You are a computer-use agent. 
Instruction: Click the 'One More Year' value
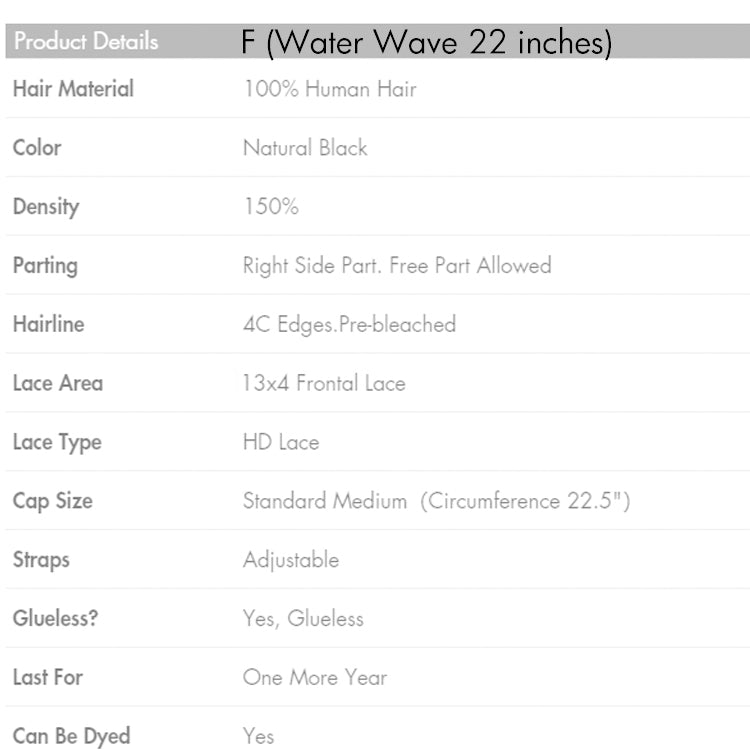click(315, 677)
